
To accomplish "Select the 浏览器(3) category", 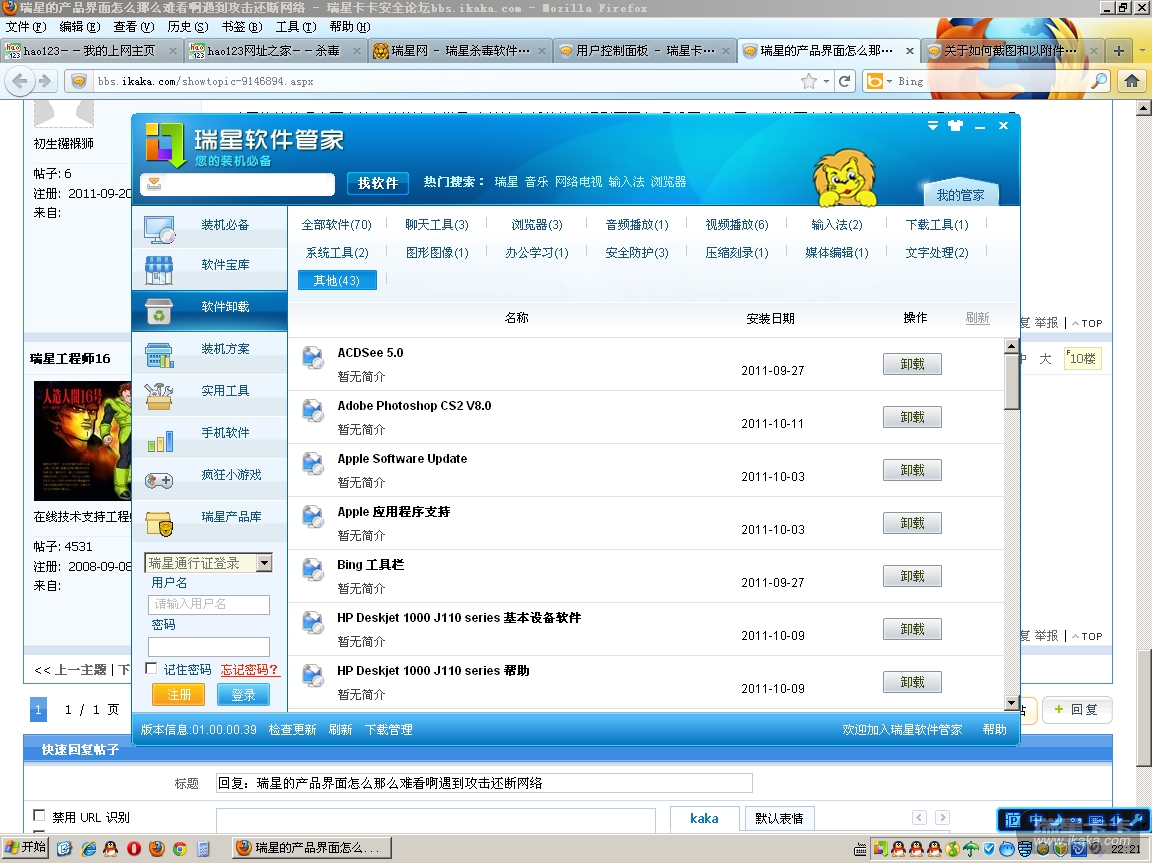I will (536, 225).
